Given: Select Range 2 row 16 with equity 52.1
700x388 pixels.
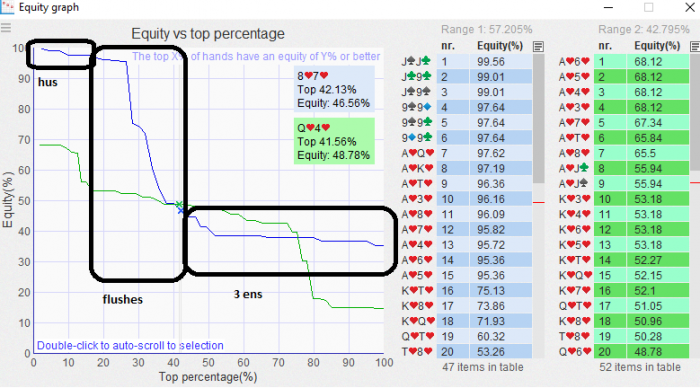Looking at the screenshot, I should click(623, 291).
